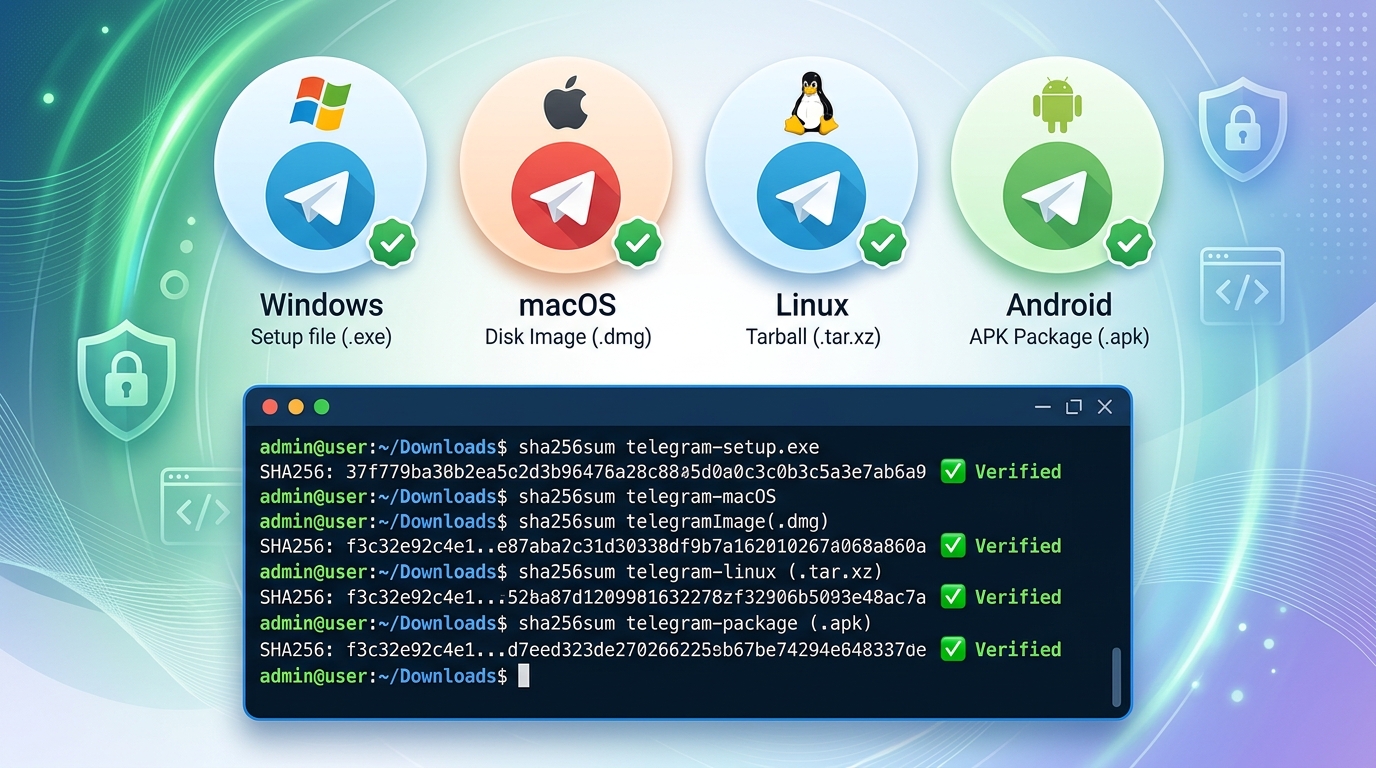Image resolution: width=1376 pixels, height=768 pixels.
Task: Click the green Android robot logo
Action: (x=1057, y=104)
